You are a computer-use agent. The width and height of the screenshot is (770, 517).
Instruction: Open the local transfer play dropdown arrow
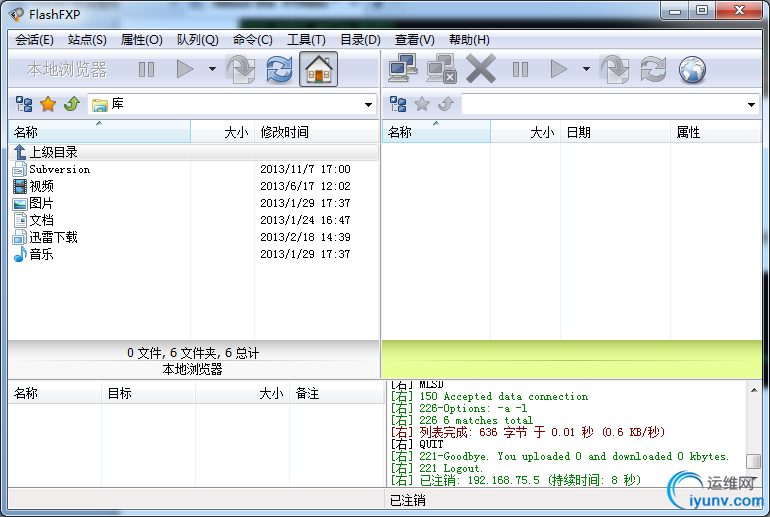click(x=212, y=69)
